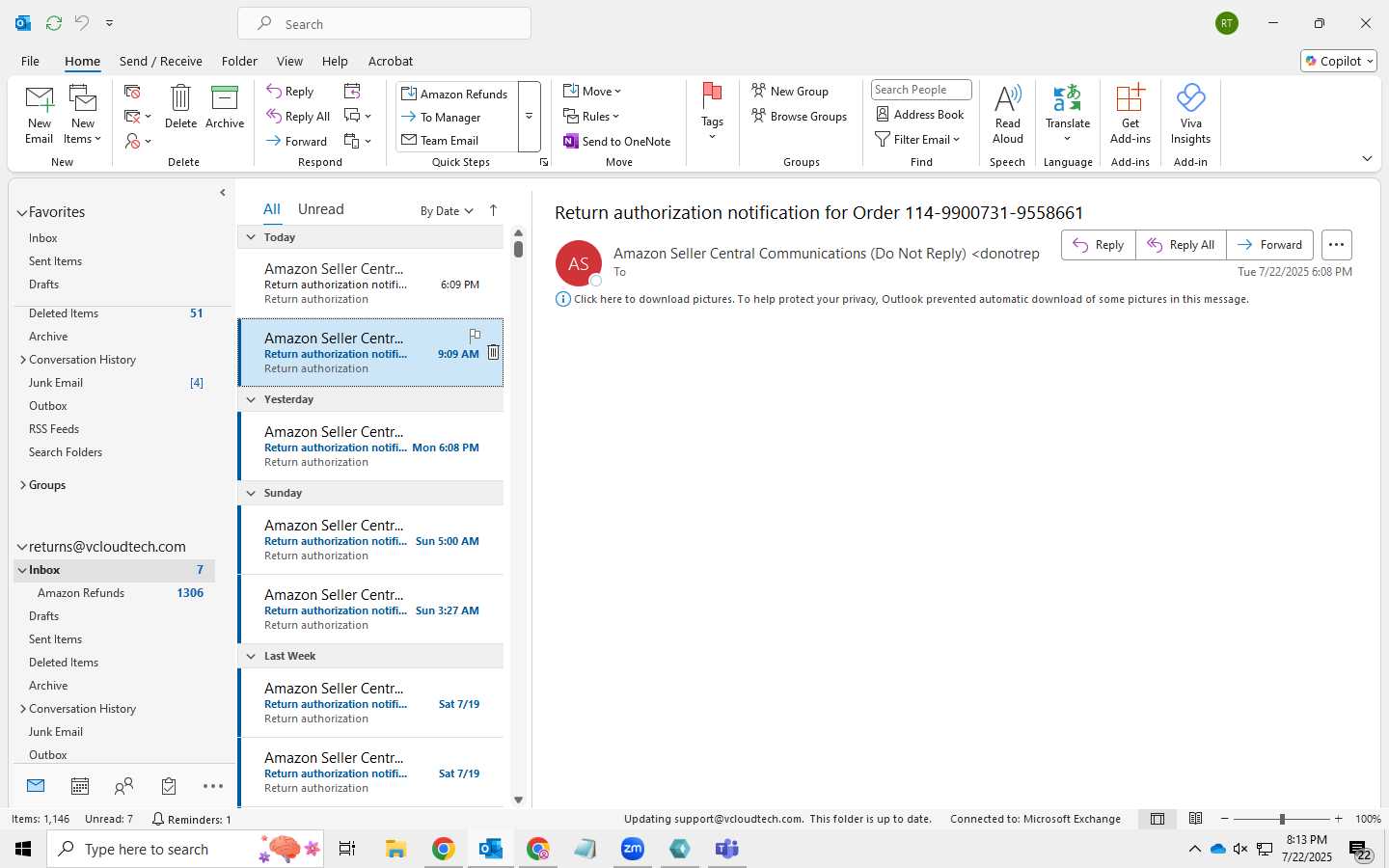1389x868 pixels.
Task: Open the New Items menu
Action: tap(83, 114)
